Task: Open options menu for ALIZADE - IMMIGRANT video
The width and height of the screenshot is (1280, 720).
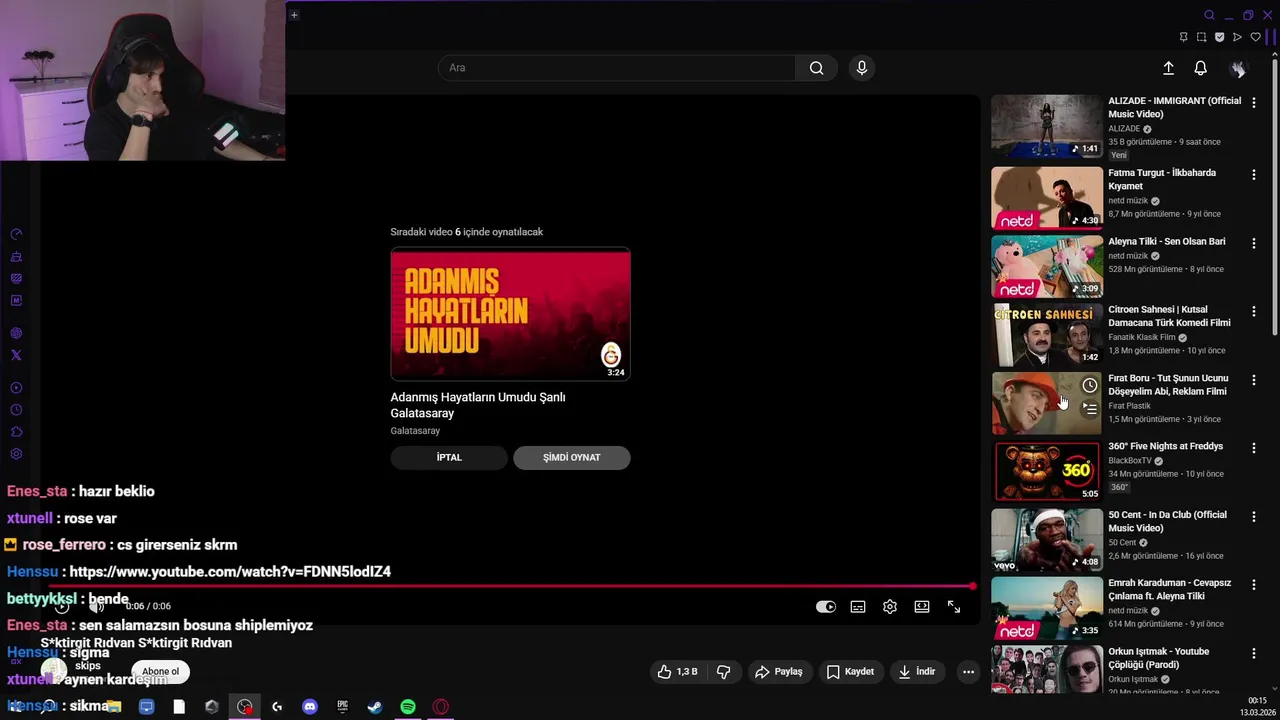Action: [x=1253, y=102]
